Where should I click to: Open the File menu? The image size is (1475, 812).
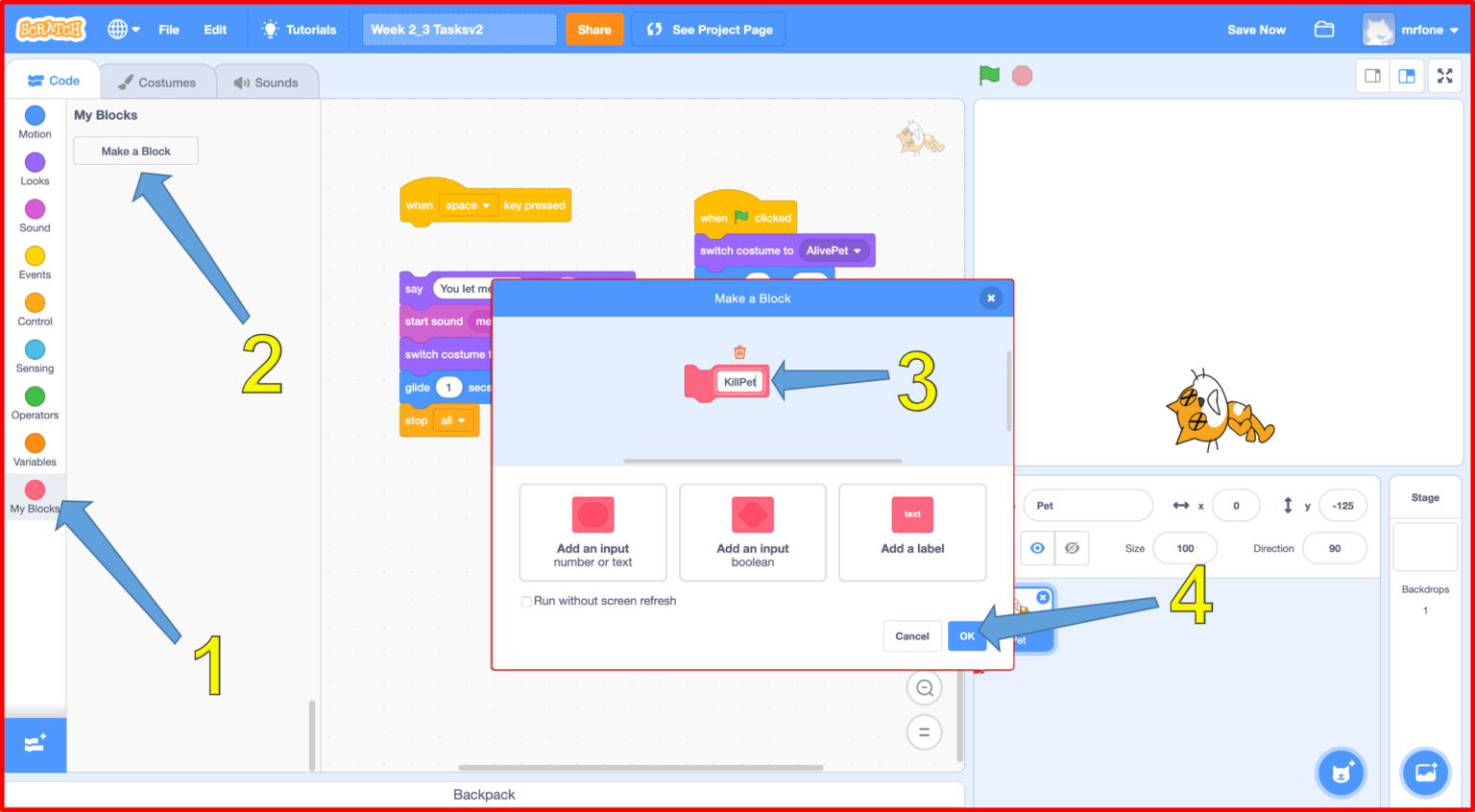tap(168, 29)
